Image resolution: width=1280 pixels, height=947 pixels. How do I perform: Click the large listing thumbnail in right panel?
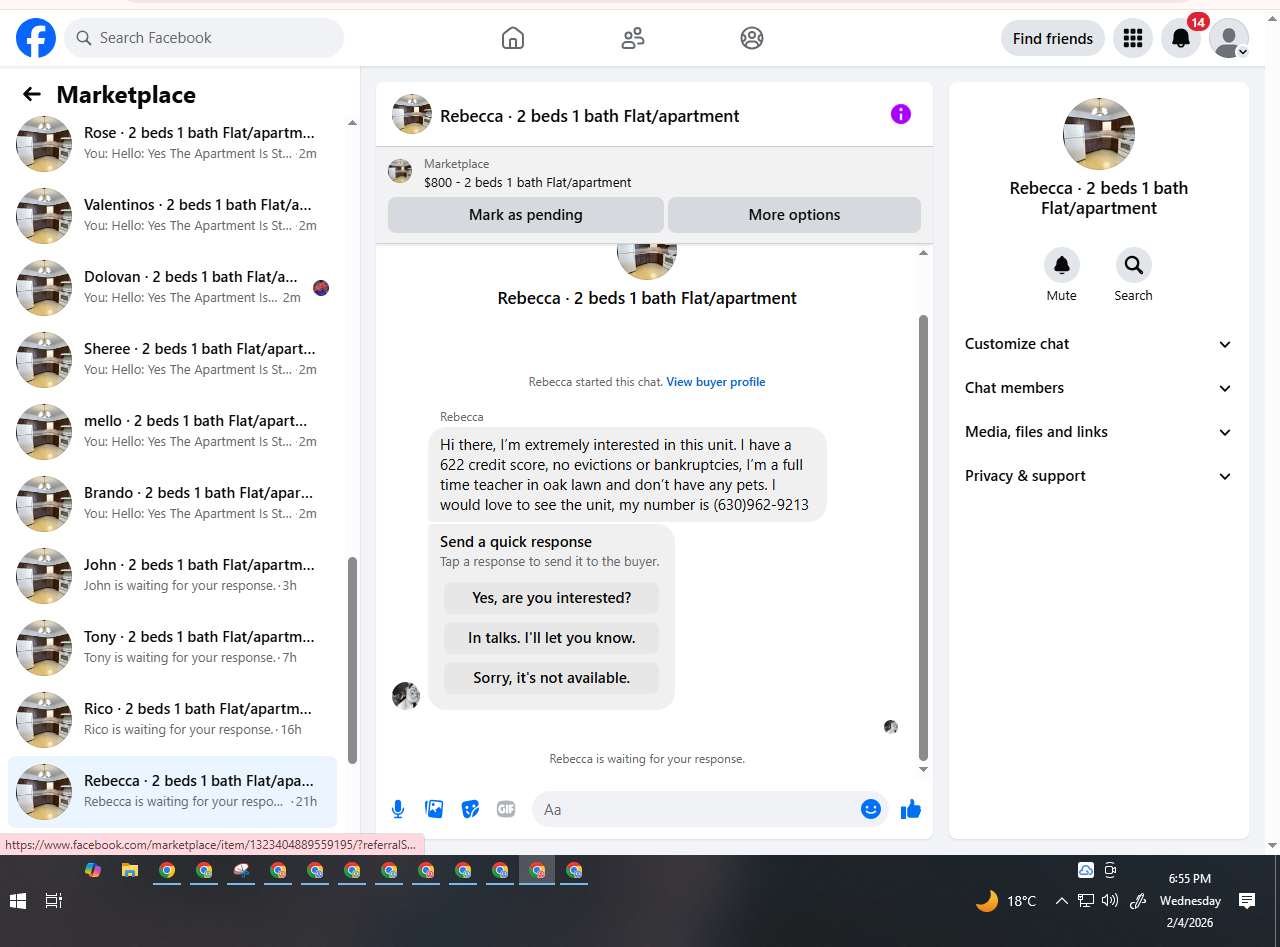coord(1099,134)
